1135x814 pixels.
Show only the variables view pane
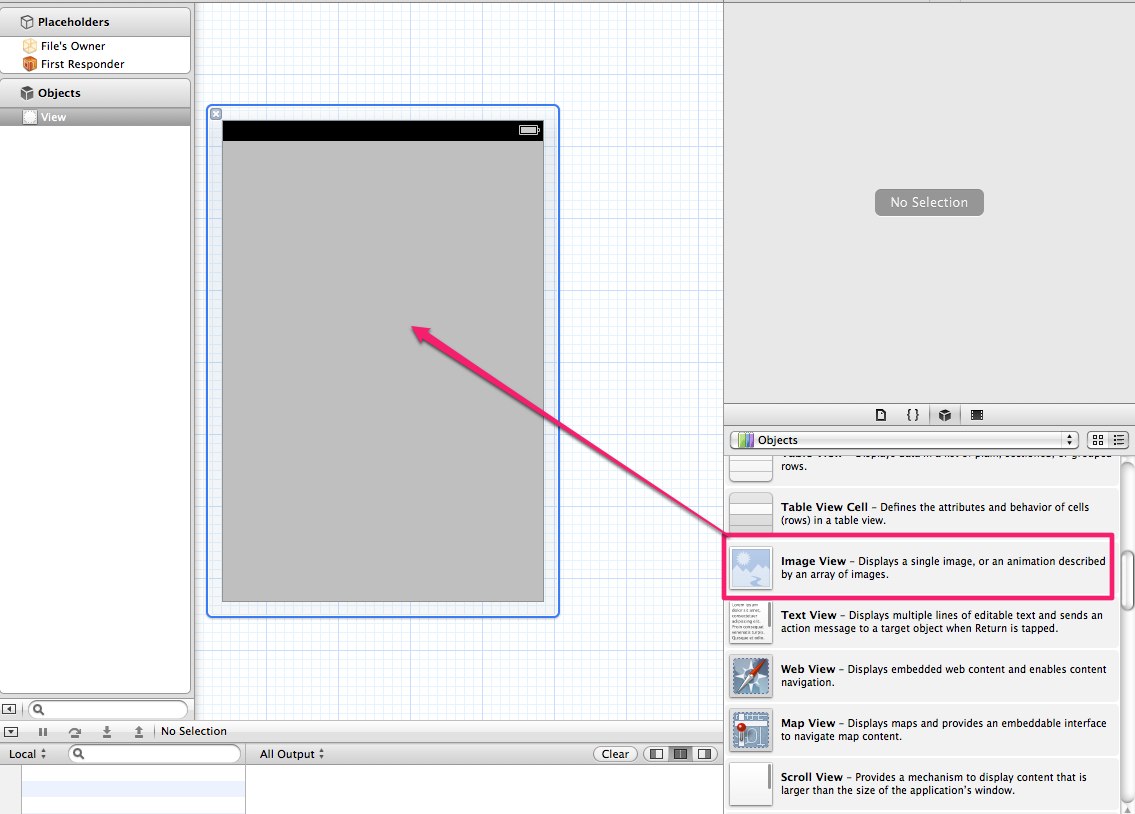[657, 754]
